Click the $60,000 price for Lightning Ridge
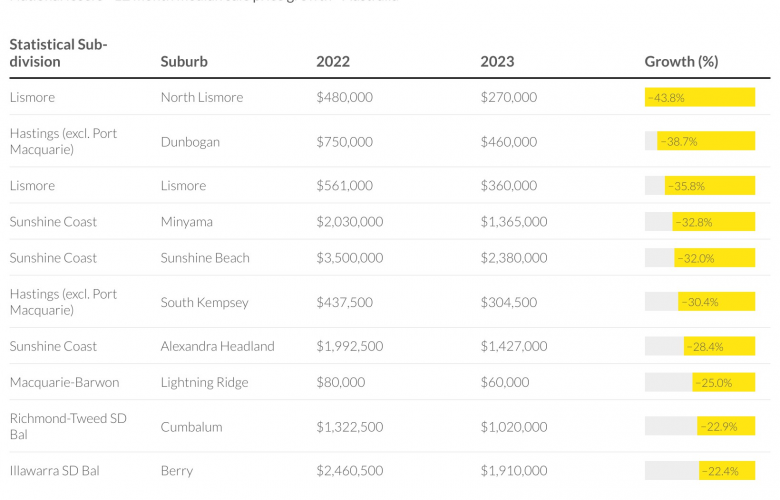The height and width of the screenshot is (500, 780). (x=504, y=382)
